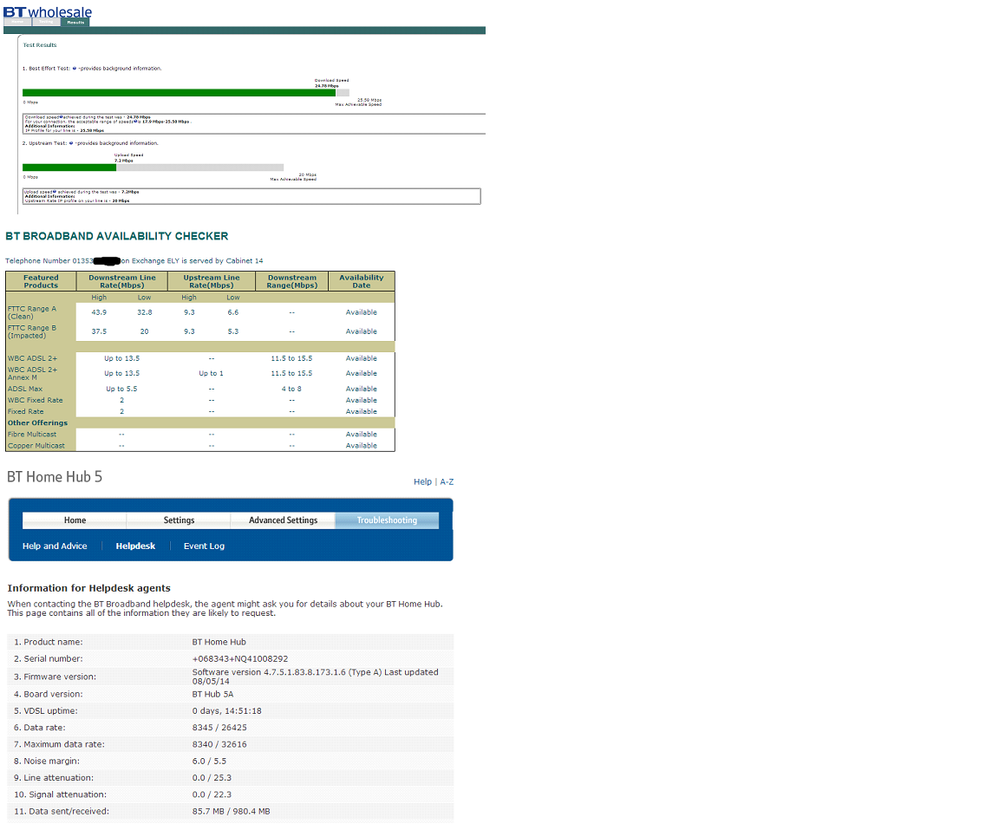Screen dimensions: 999x838
Task: Open the Event Log submenu item
Action: tap(204, 546)
